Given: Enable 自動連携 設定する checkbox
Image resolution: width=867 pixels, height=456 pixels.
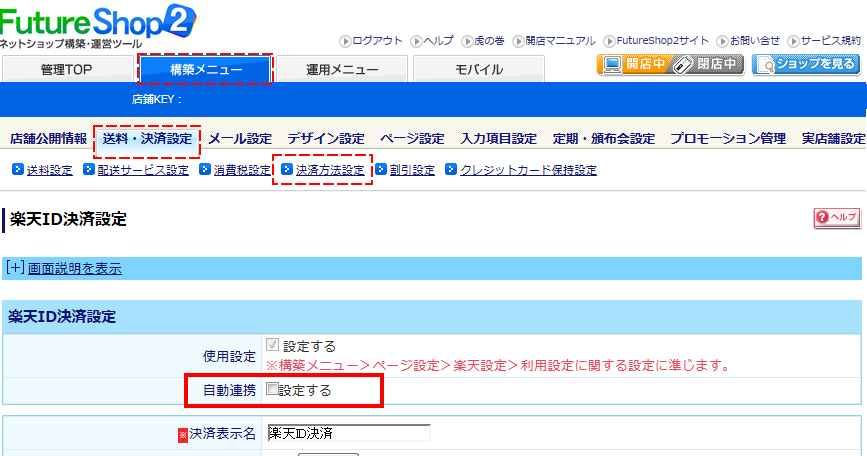Looking at the screenshot, I should pos(272,389).
